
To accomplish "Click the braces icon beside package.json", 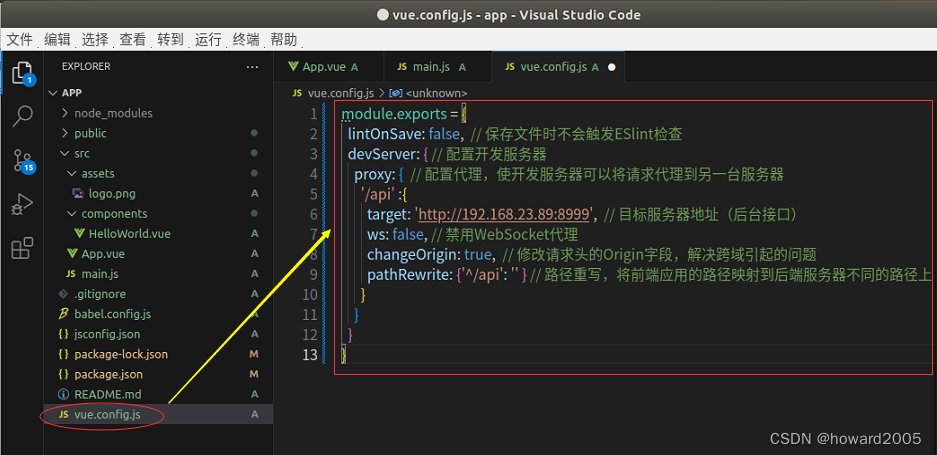I will coord(63,374).
